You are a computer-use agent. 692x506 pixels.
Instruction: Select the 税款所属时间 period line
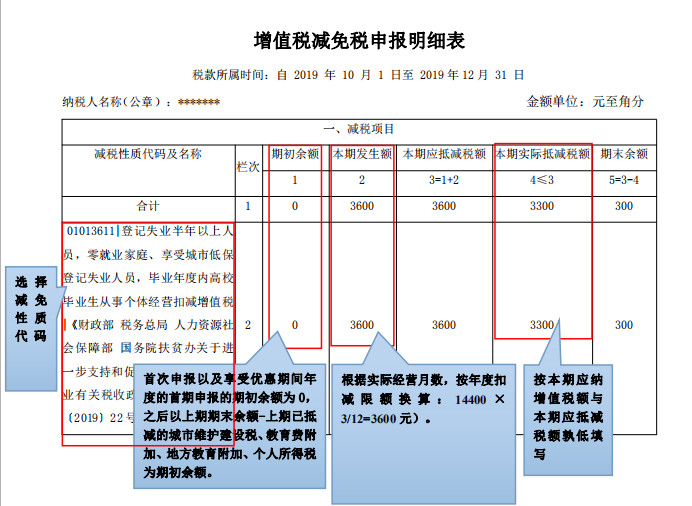pyautogui.click(x=358, y=75)
